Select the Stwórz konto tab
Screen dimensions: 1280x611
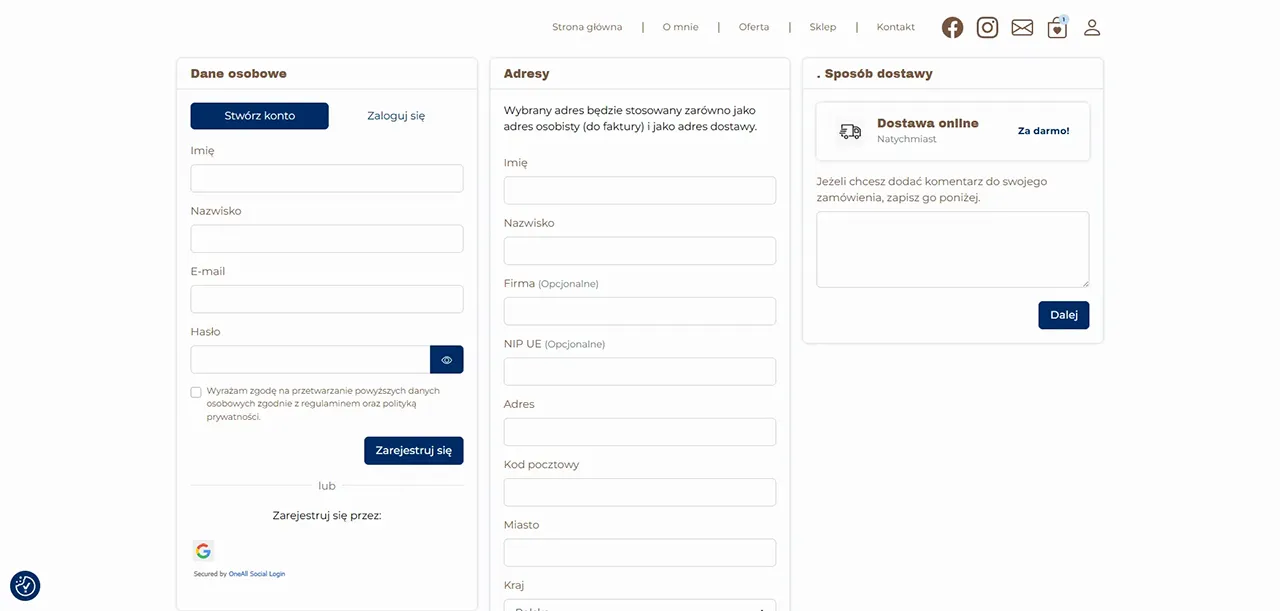tap(259, 116)
